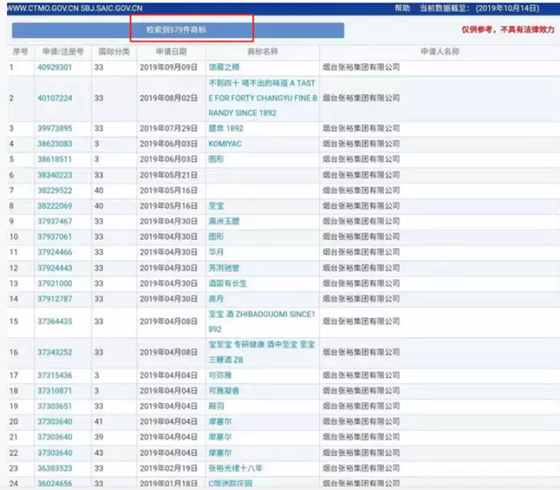This screenshot has height=490, width=560.
Task: Open the A TASTE FOR FORTY CHANGYU trademark
Action: point(262,98)
